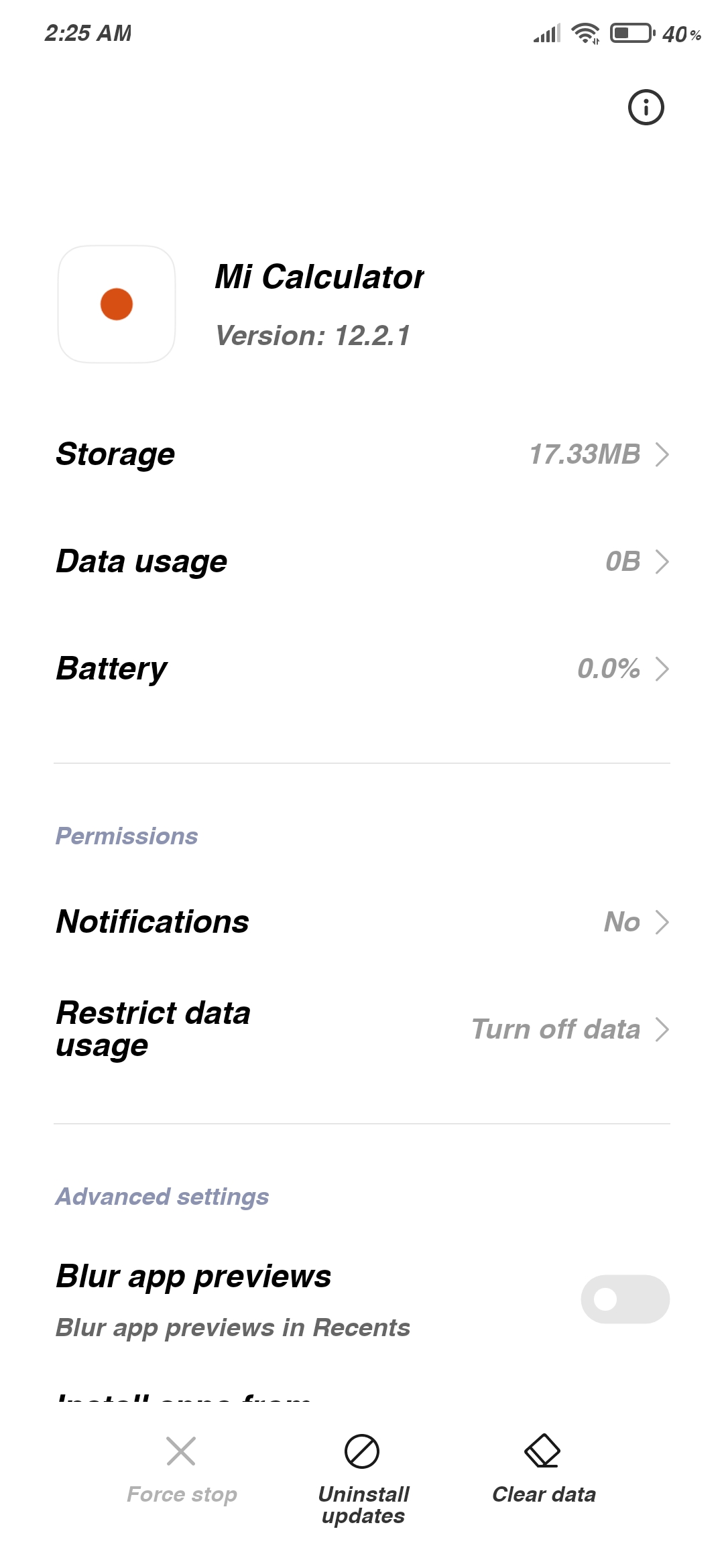Tap the Clear data eraser icon
The width and height of the screenshot is (724, 1568).
click(542, 1451)
